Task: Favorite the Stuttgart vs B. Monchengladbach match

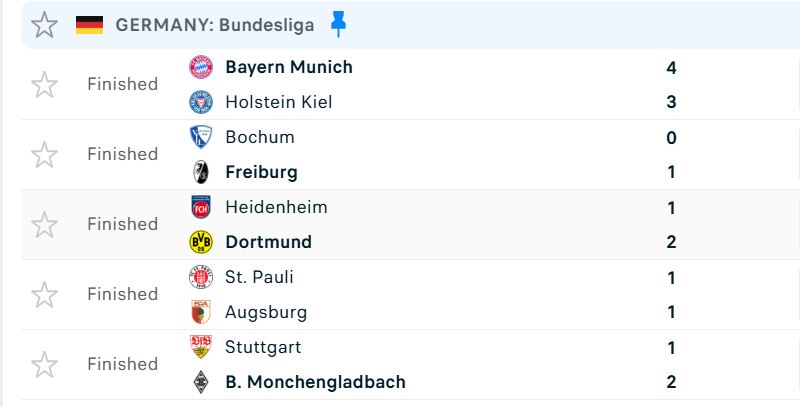Action: click(x=44, y=364)
